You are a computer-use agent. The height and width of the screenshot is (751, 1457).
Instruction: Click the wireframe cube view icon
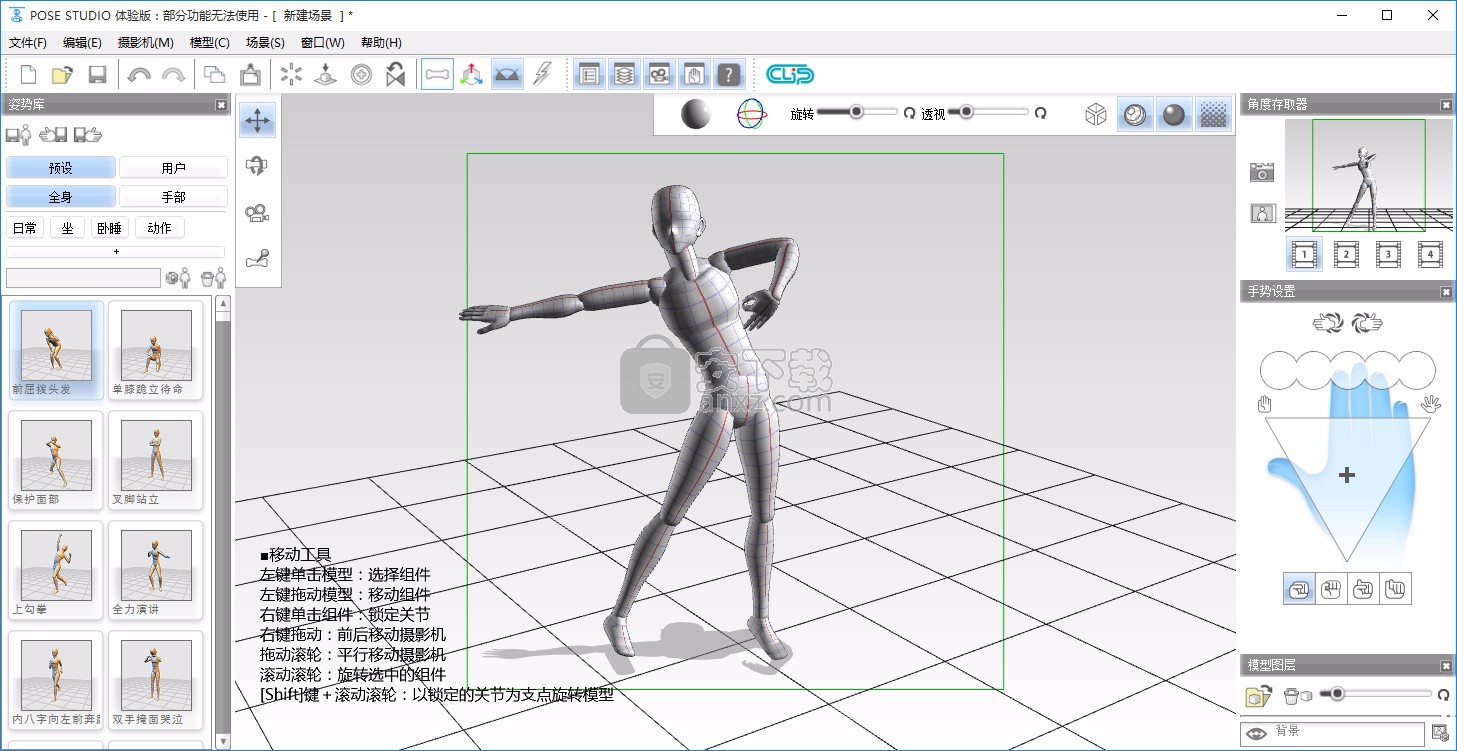[x=1097, y=114]
